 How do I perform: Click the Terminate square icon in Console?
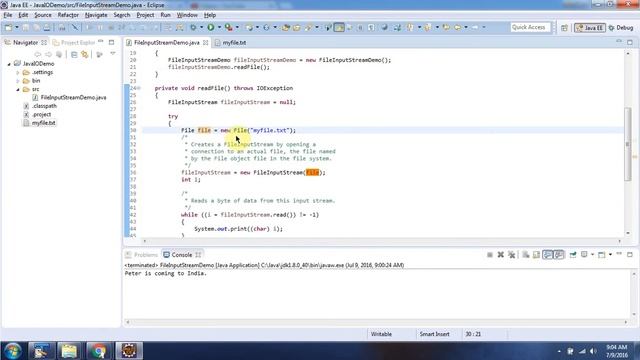pos(490,255)
